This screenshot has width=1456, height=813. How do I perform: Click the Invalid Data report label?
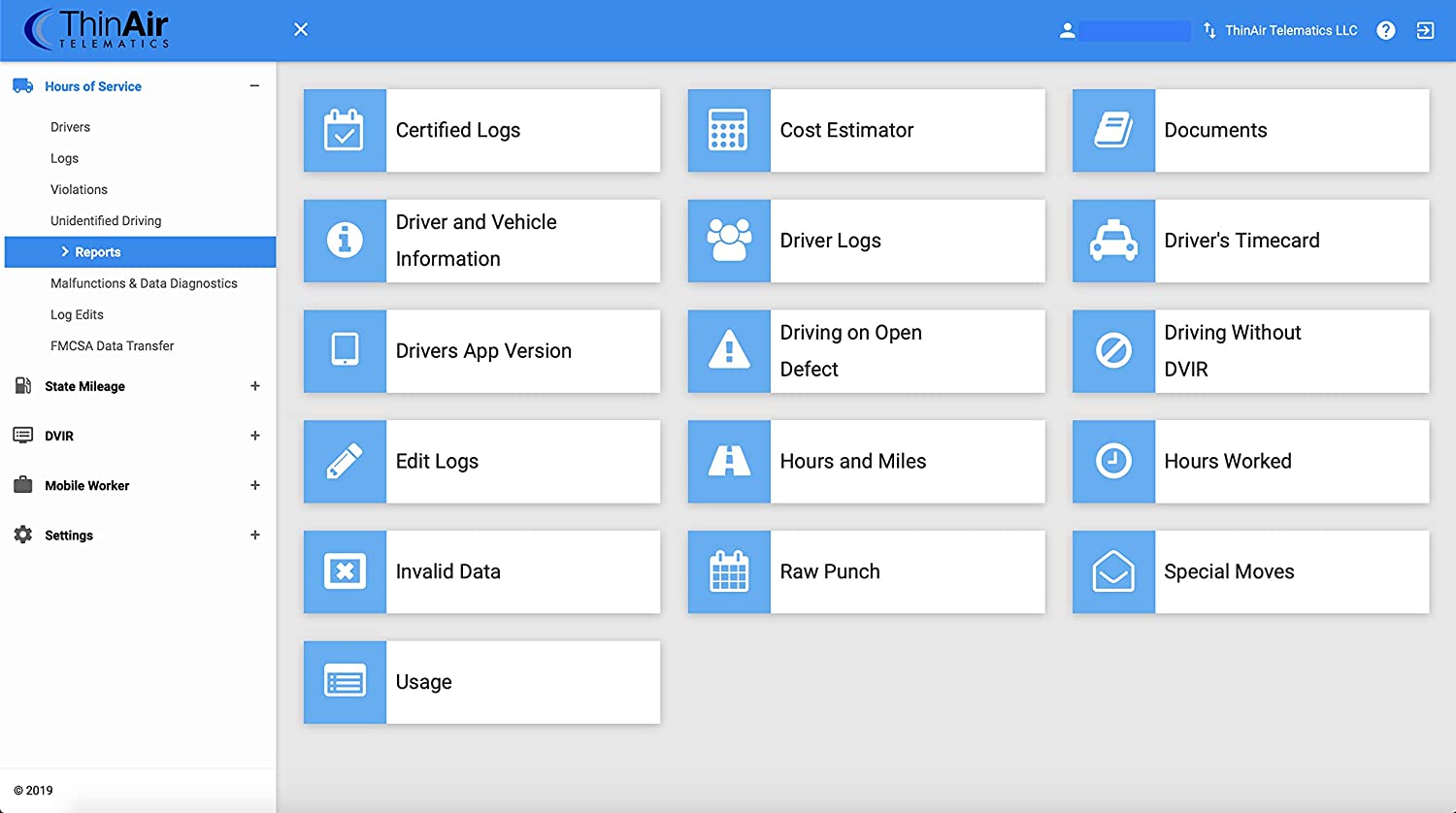[448, 571]
